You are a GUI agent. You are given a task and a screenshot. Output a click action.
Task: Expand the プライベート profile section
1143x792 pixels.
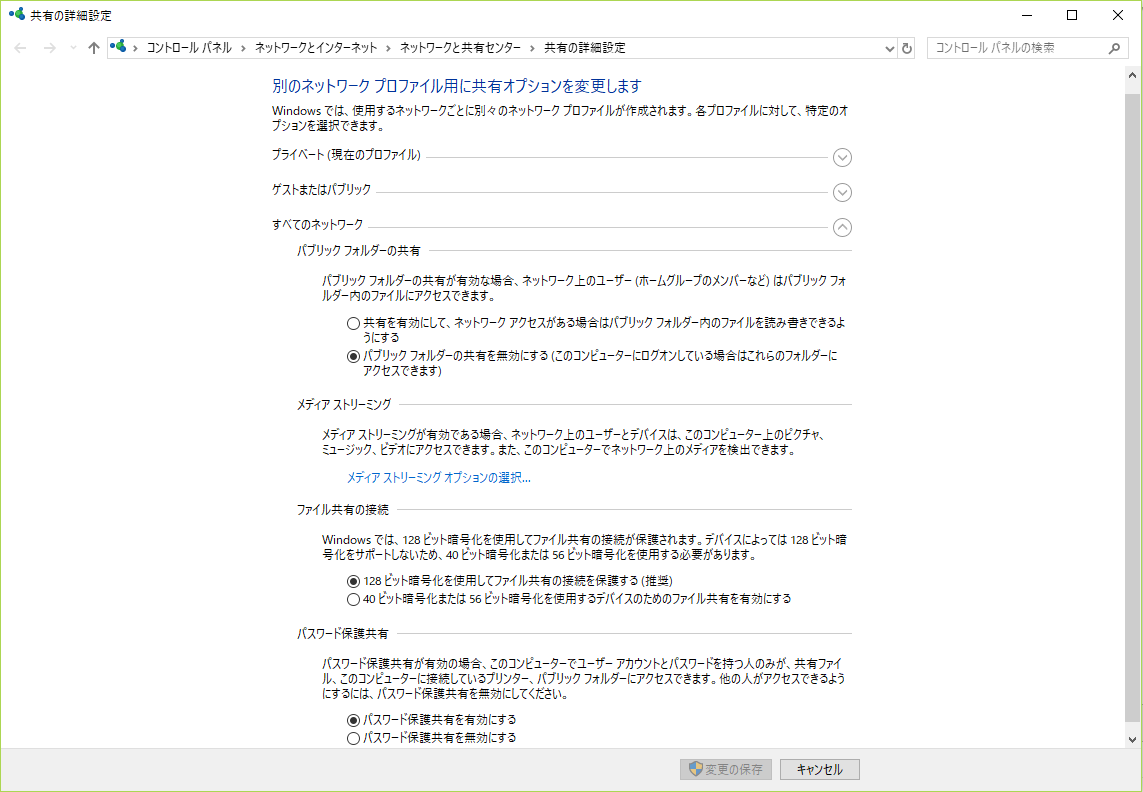(842, 158)
